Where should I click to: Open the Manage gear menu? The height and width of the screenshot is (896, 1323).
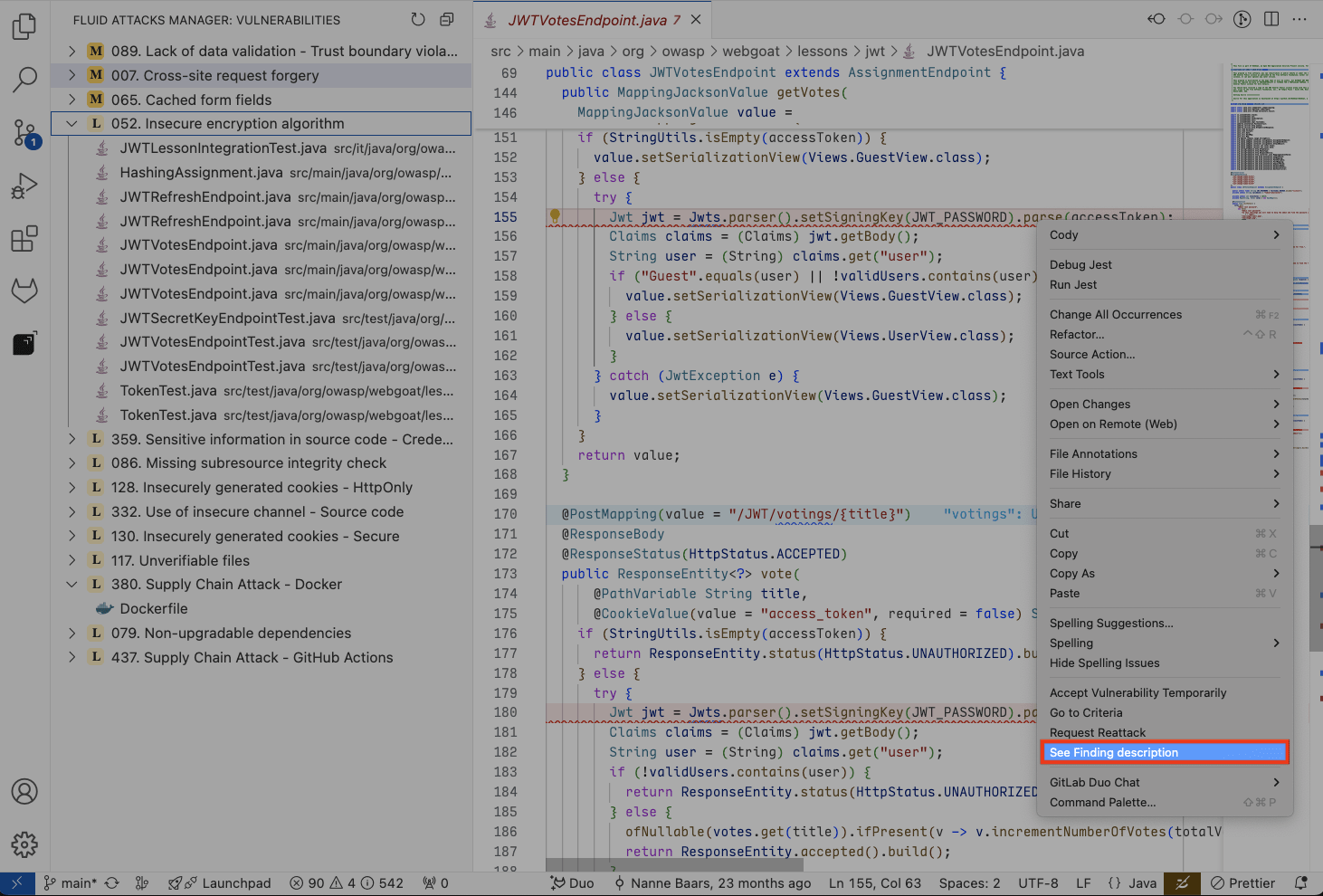click(x=24, y=844)
